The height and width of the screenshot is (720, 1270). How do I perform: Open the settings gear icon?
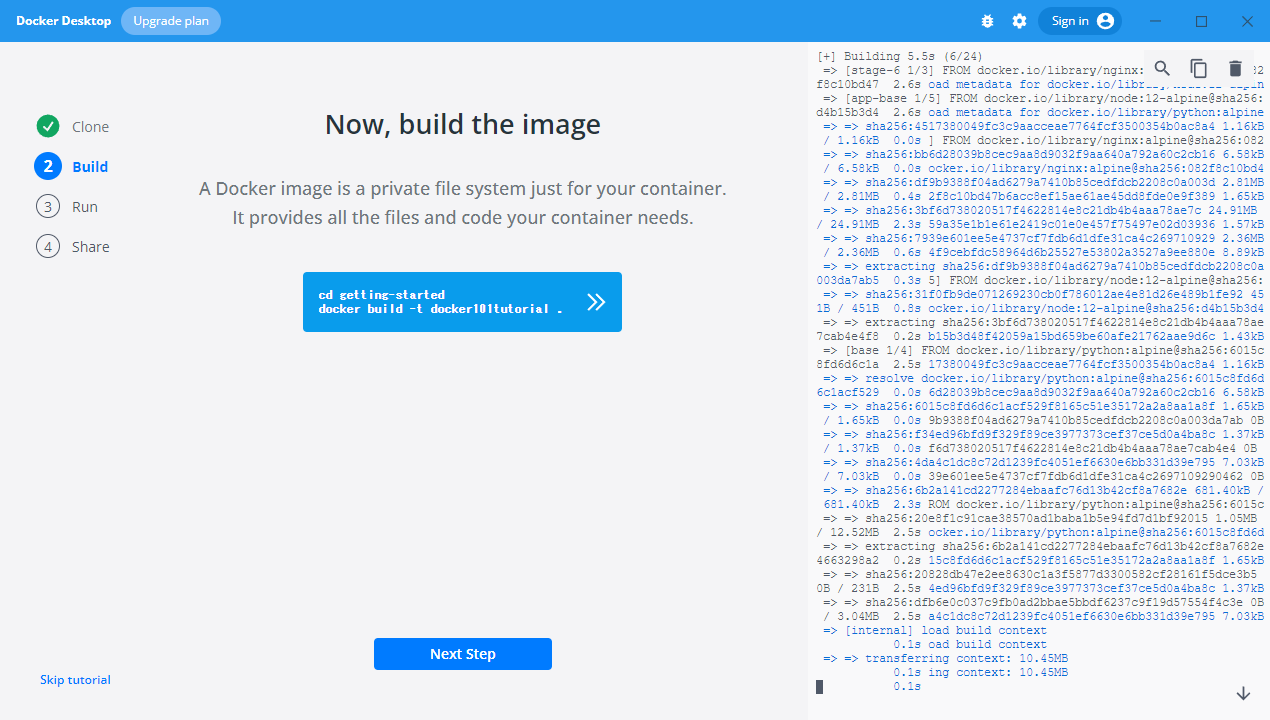pyautogui.click(x=1019, y=21)
